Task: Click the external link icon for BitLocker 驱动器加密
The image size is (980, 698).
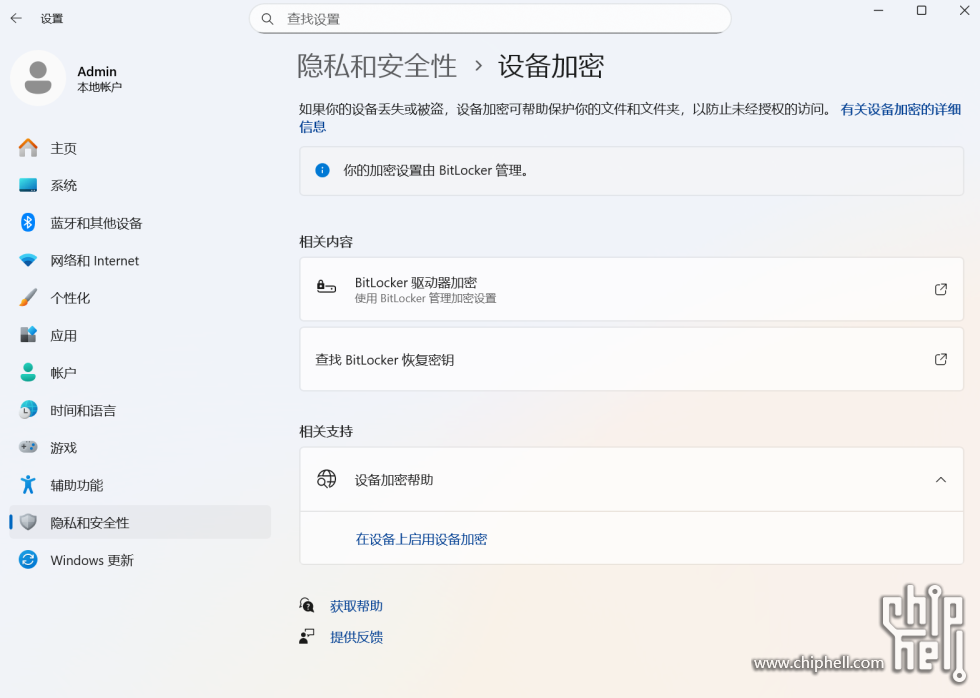Action: pos(940,289)
